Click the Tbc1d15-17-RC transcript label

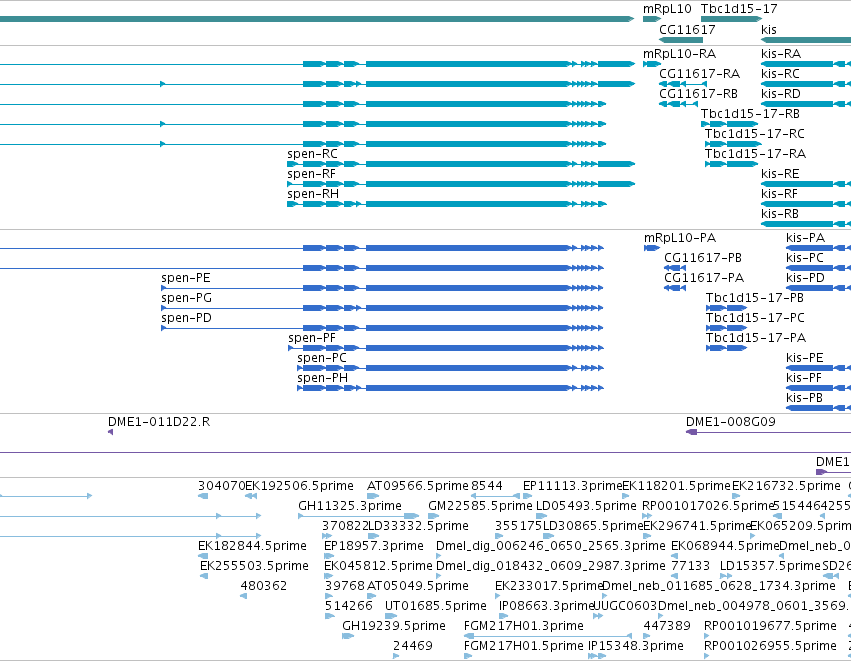point(754,134)
